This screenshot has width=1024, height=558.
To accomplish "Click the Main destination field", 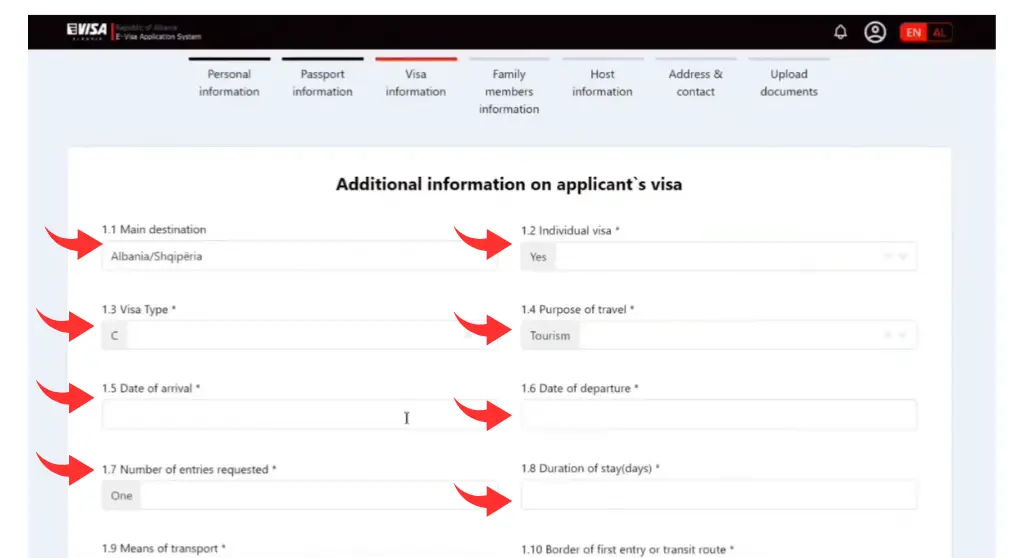I will pyautogui.click(x=299, y=256).
